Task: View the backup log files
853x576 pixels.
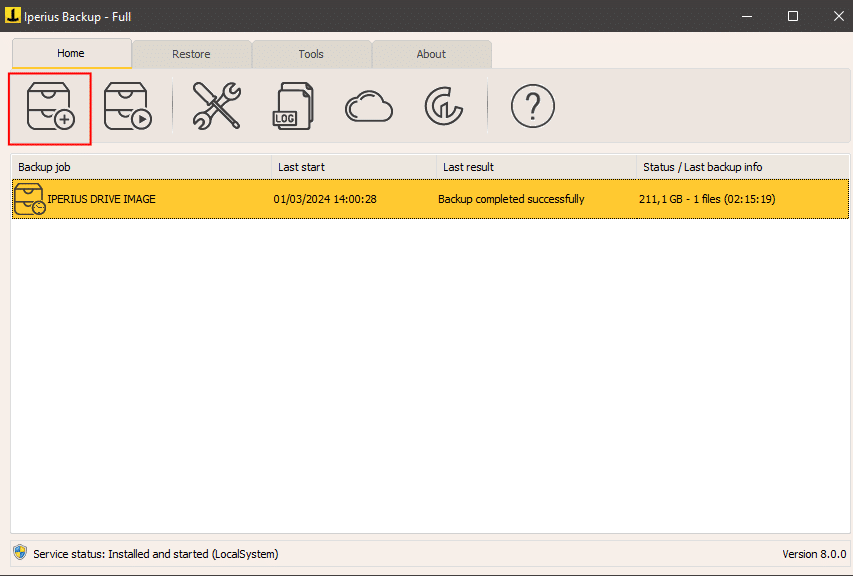Action: 293,105
